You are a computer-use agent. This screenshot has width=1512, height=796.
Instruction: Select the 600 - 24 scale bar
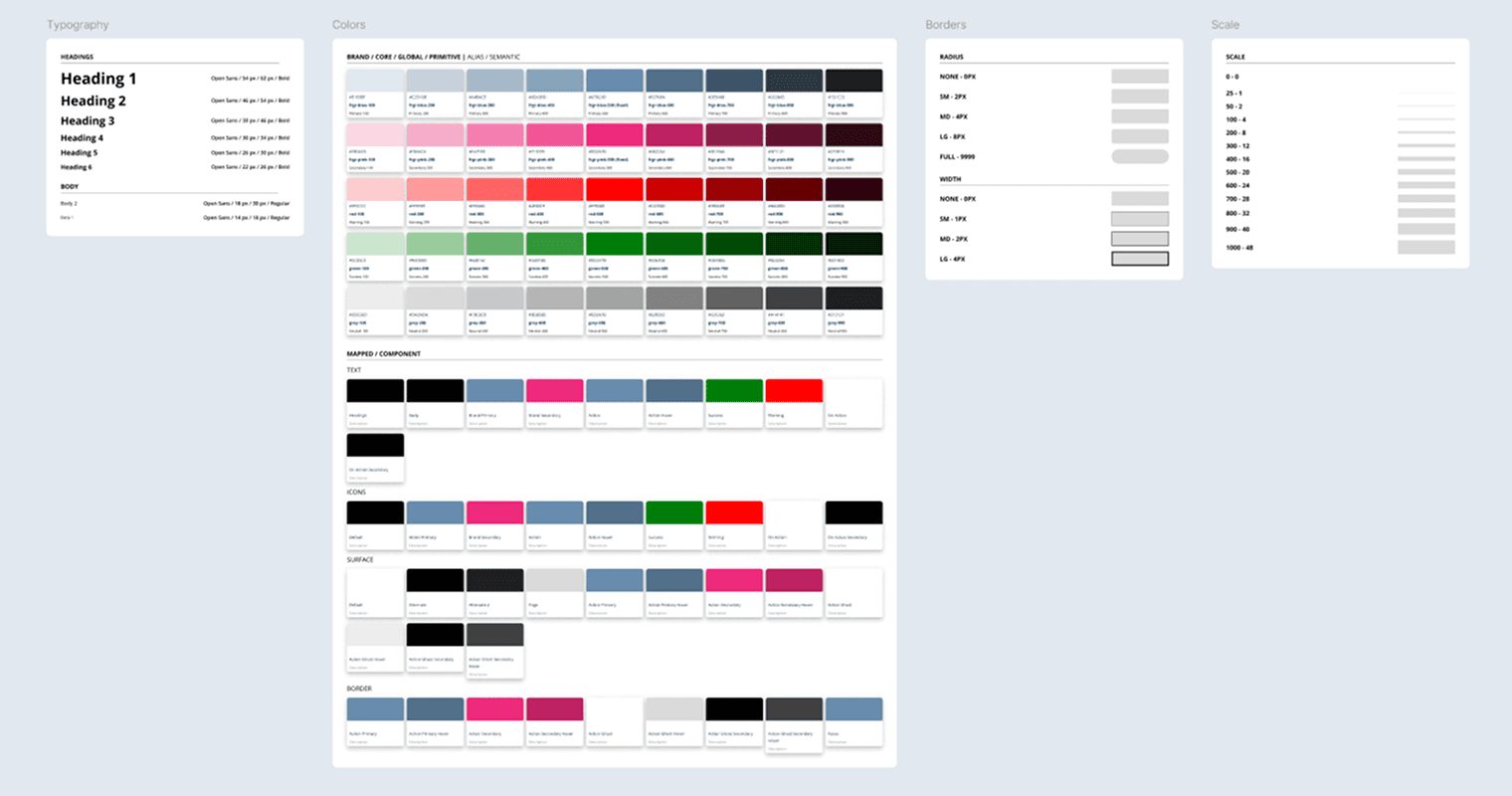click(x=1426, y=185)
